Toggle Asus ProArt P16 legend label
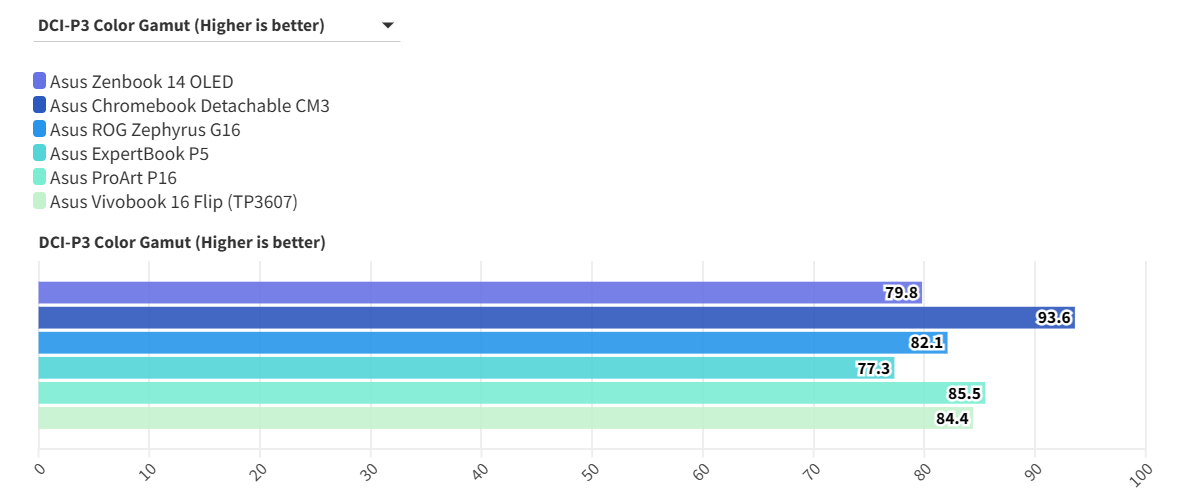Image resolution: width=1184 pixels, height=502 pixels. (113, 178)
